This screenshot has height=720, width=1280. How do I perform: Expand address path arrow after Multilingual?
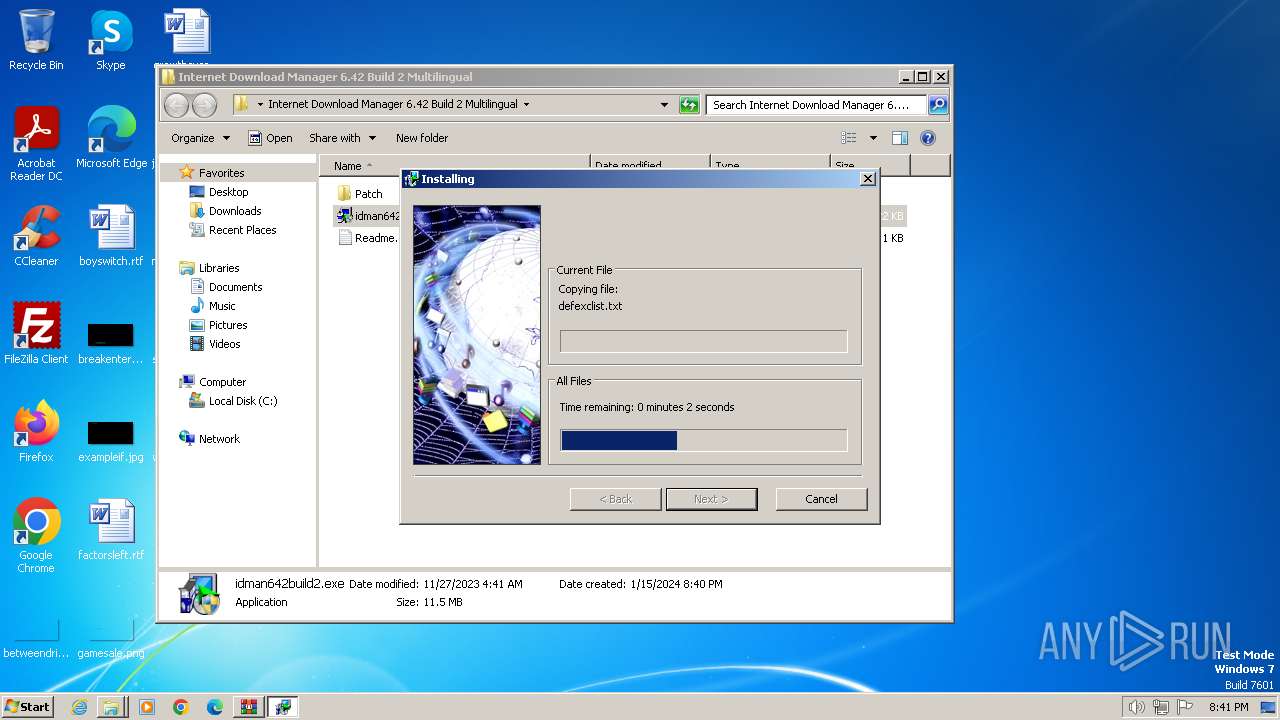pos(527,104)
